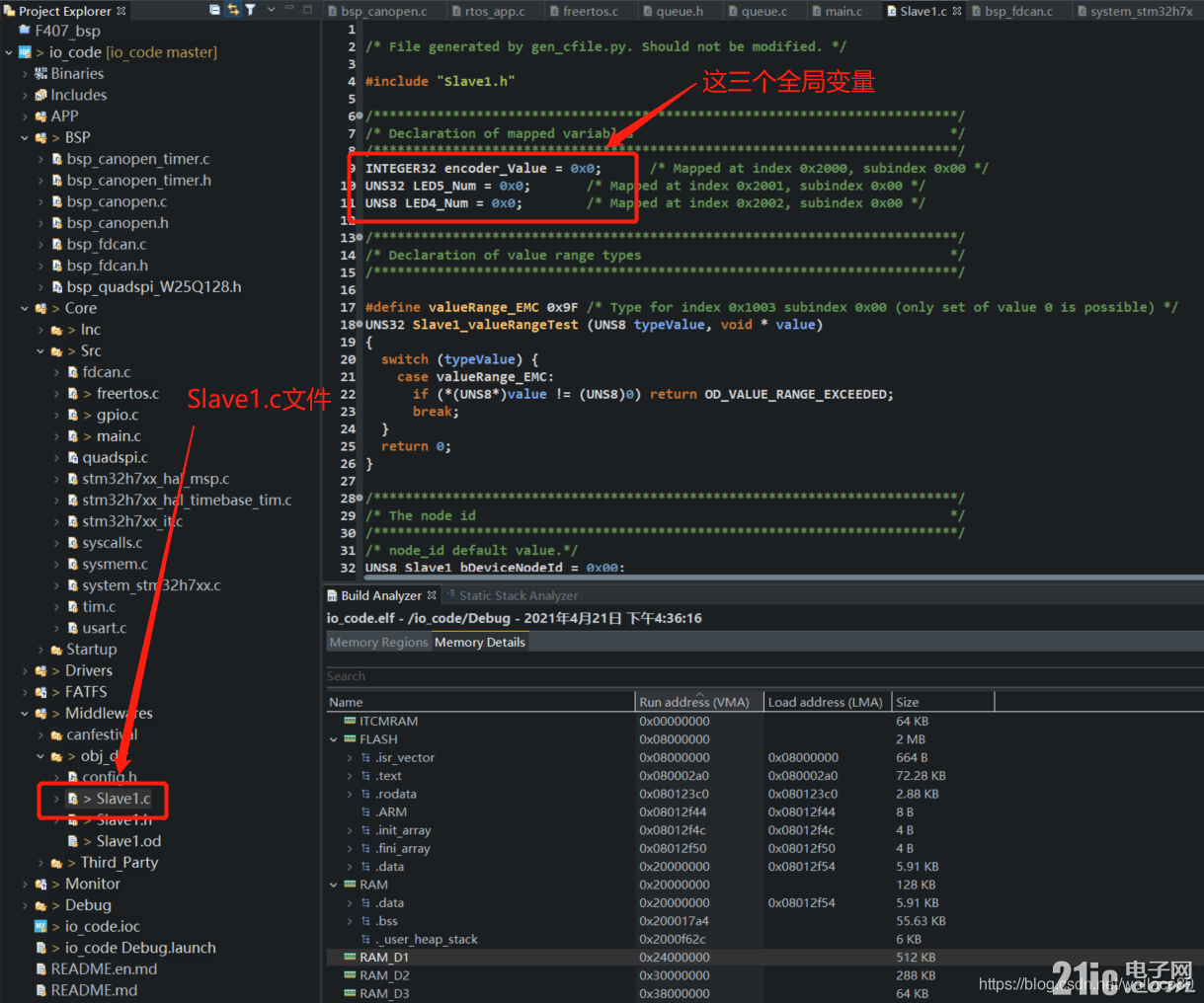The height and width of the screenshot is (1003, 1204).
Task: Click the Startup folder icon
Action: [56, 650]
